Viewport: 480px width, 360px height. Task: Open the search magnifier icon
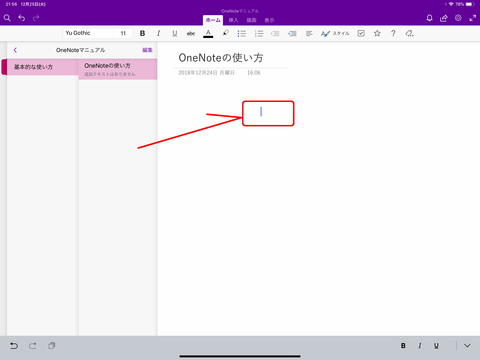coord(7,18)
